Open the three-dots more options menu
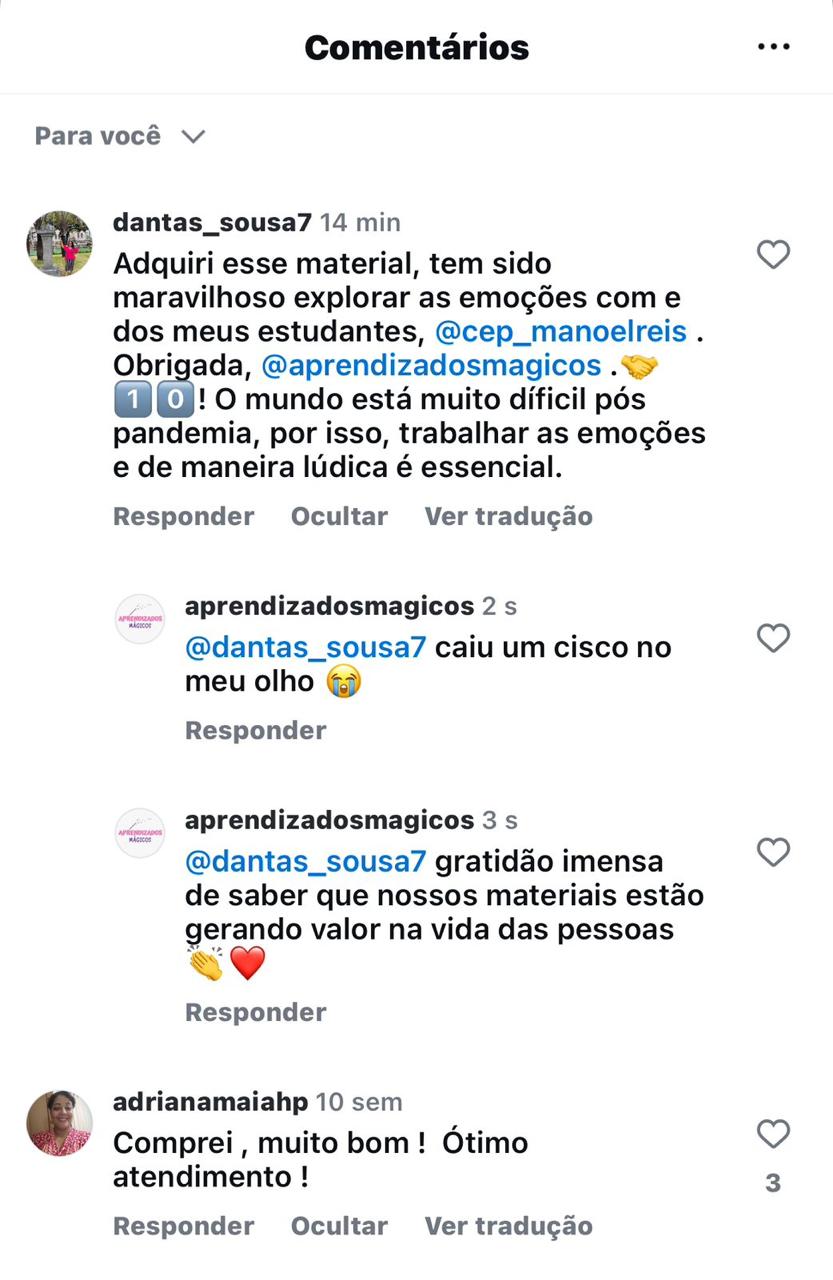This screenshot has height=1280, width=833. point(774,47)
